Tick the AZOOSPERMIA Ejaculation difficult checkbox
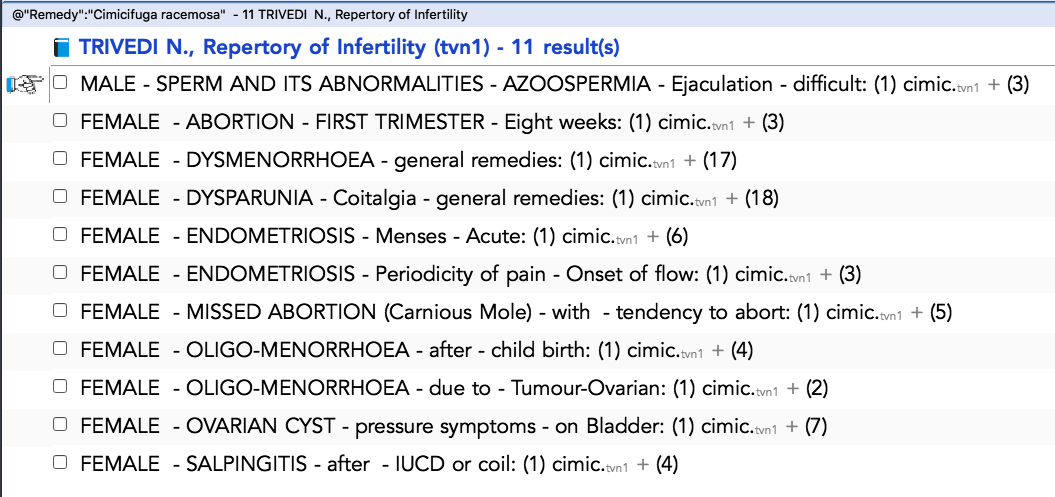Image resolution: width=1055 pixels, height=497 pixels. pyautogui.click(x=61, y=83)
